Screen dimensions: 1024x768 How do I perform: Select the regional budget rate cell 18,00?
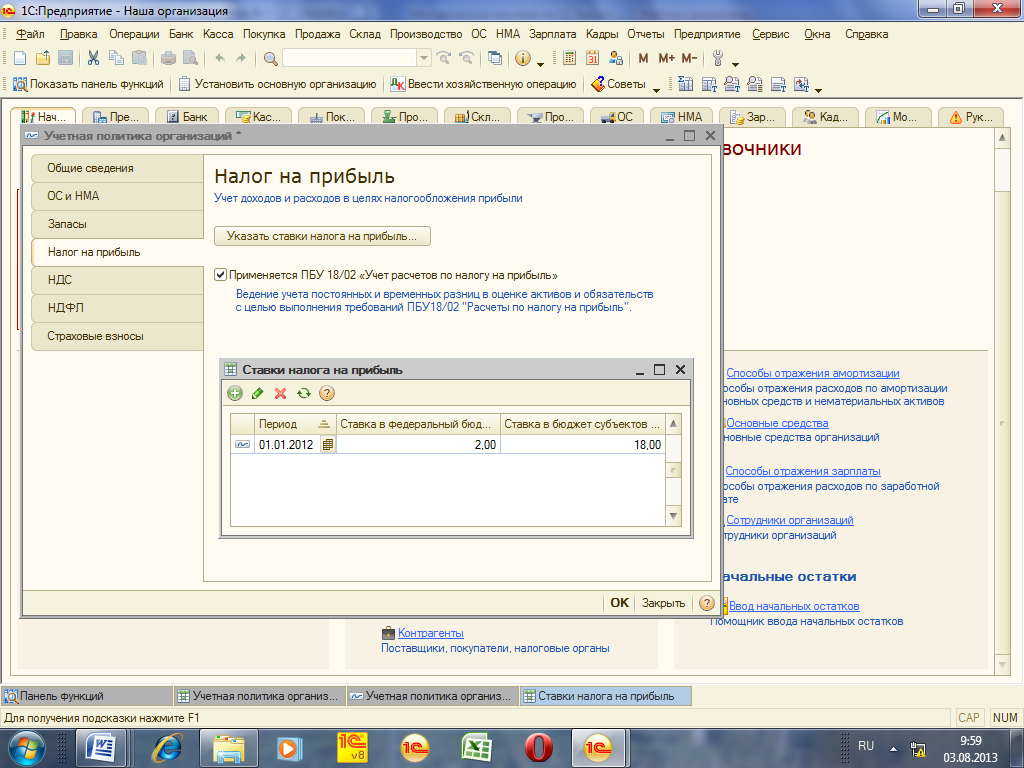click(x=583, y=445)
